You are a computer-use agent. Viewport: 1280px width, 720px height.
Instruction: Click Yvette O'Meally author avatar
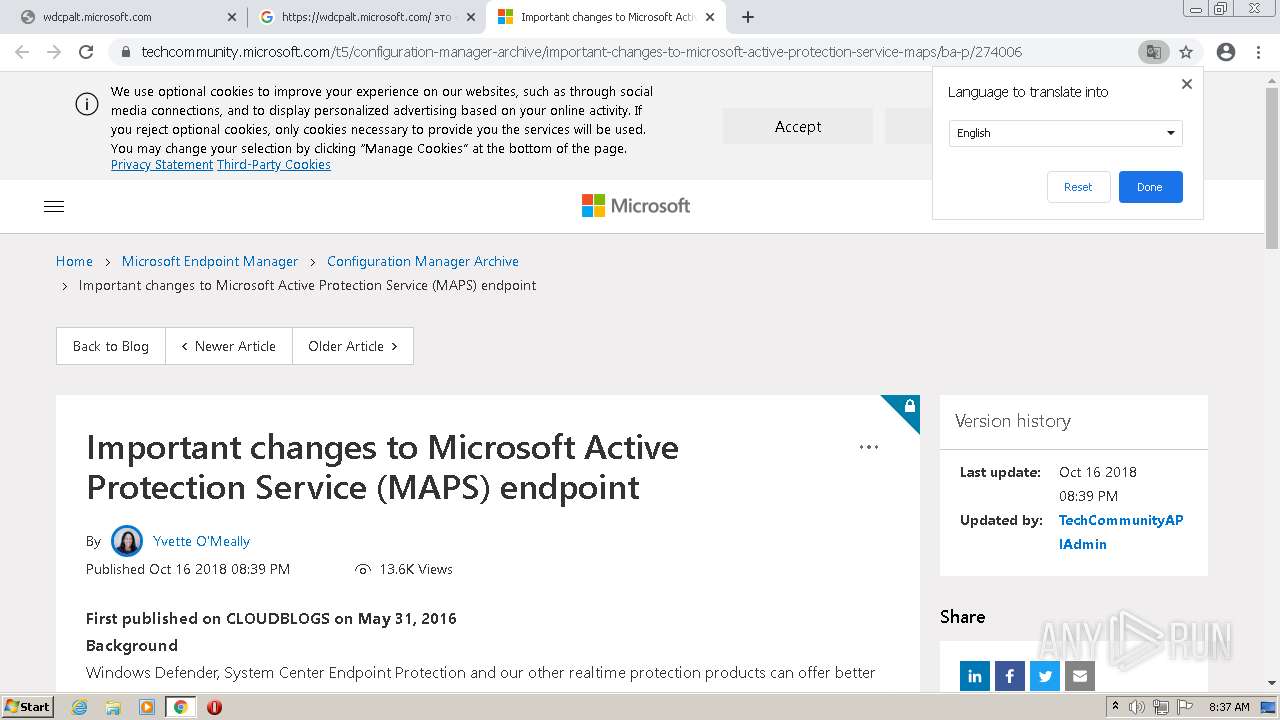(127, 541)
